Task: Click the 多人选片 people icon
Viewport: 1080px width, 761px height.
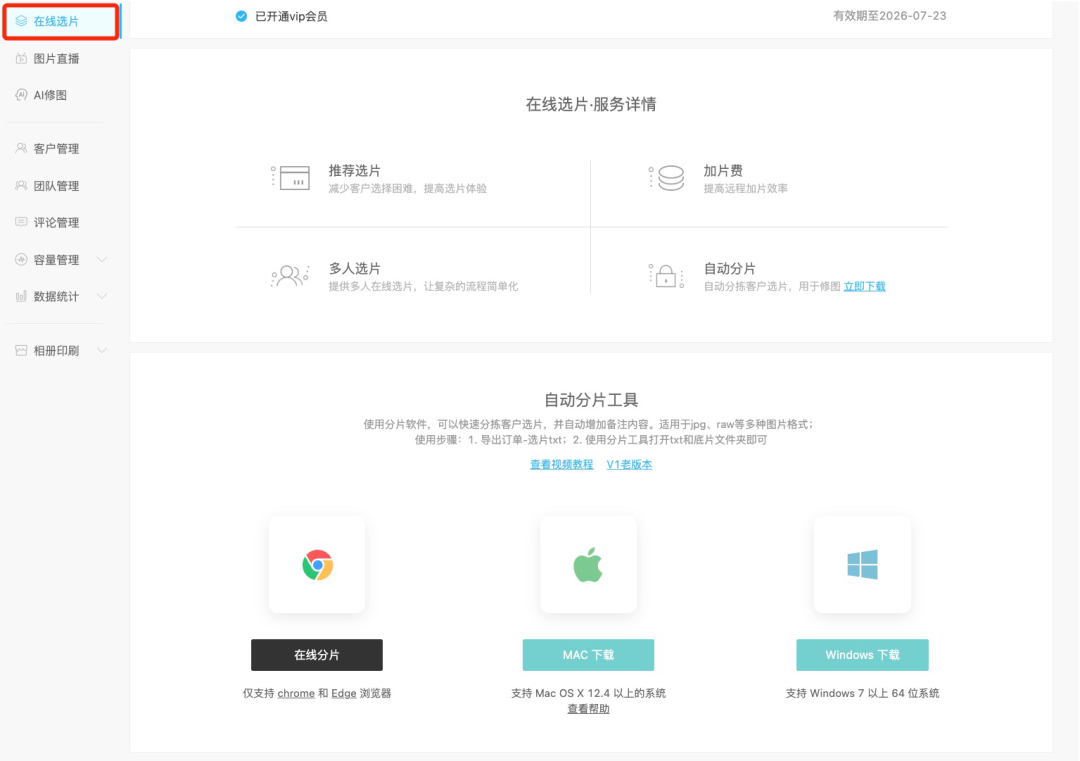Action: 290,276
